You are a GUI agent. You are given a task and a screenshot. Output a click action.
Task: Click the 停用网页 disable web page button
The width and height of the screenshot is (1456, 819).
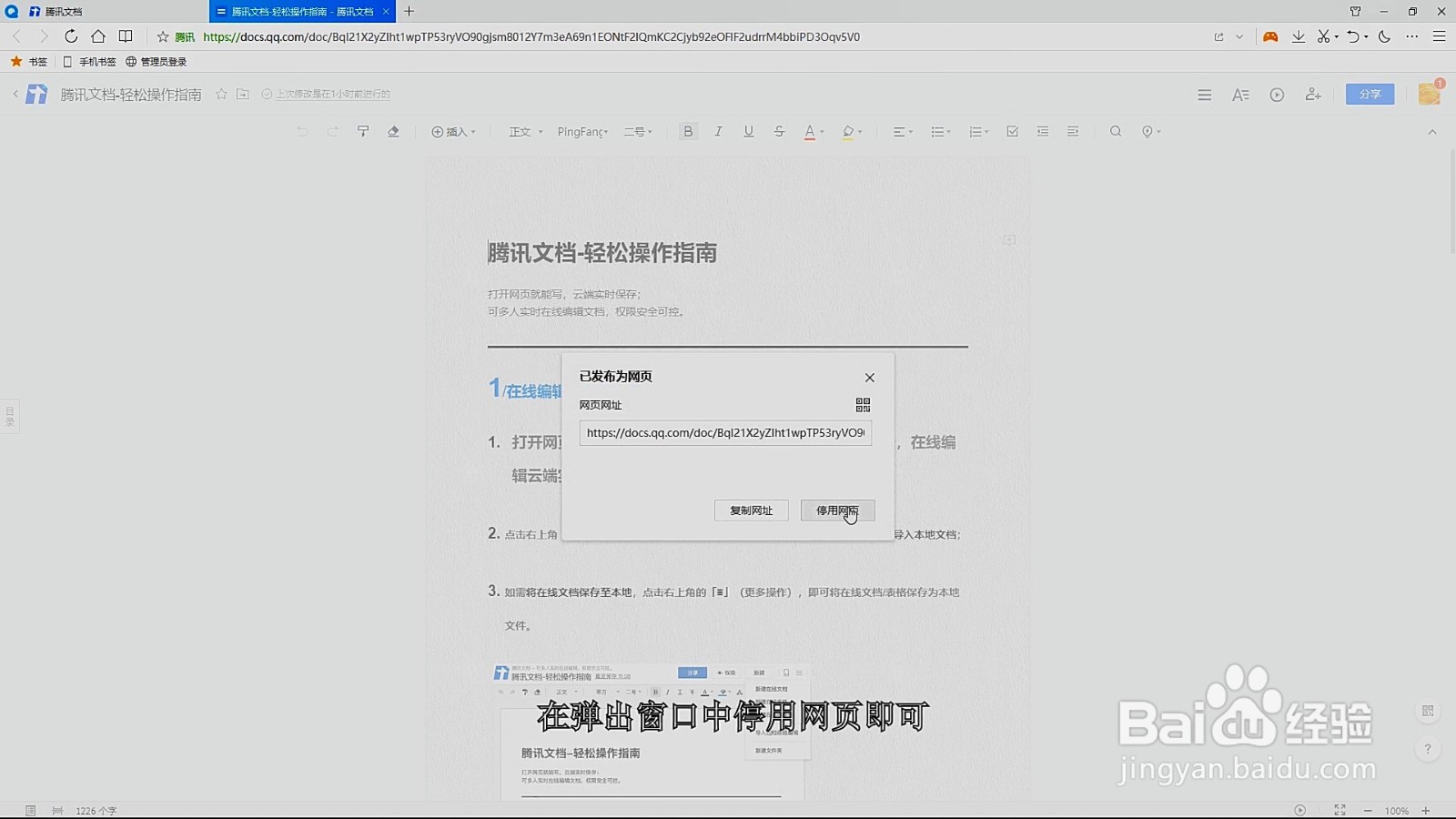(x=837, y=511)
